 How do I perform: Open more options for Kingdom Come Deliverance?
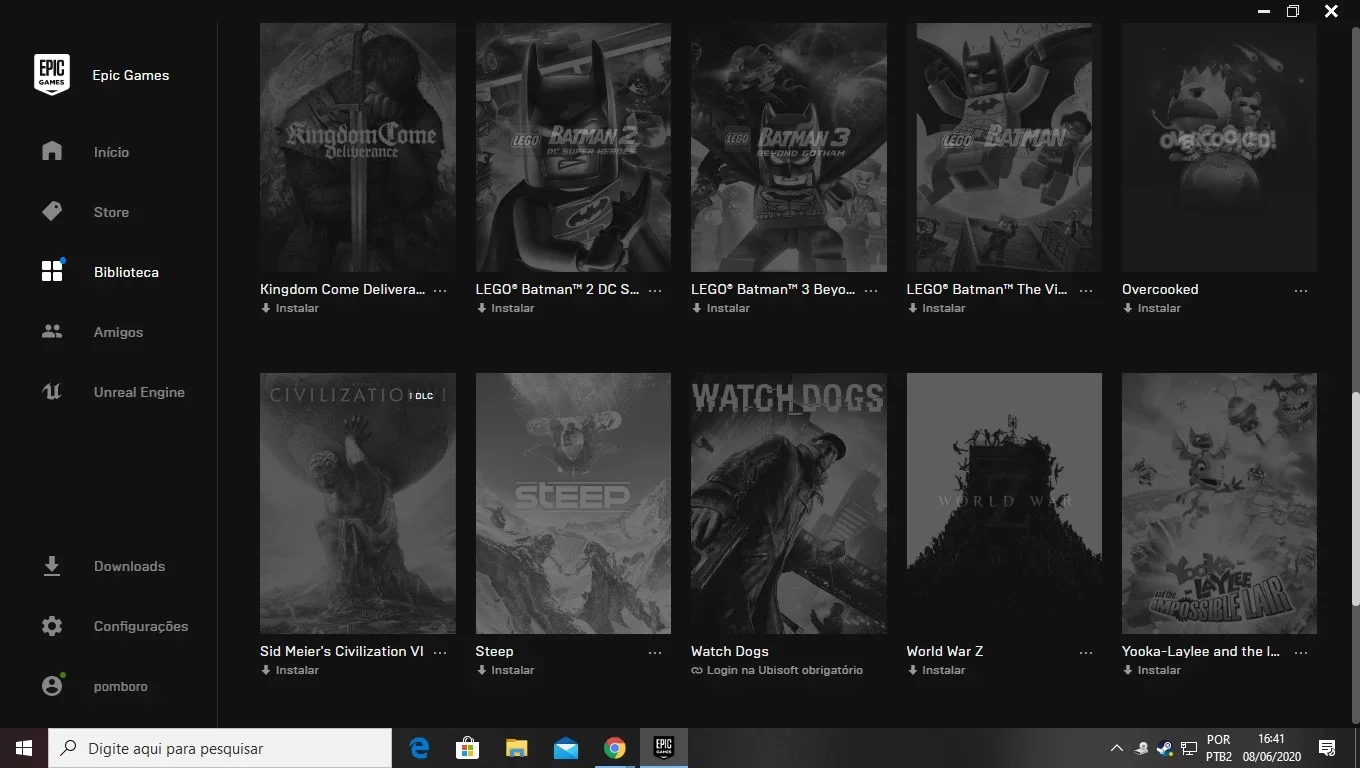tap(440, 290)
